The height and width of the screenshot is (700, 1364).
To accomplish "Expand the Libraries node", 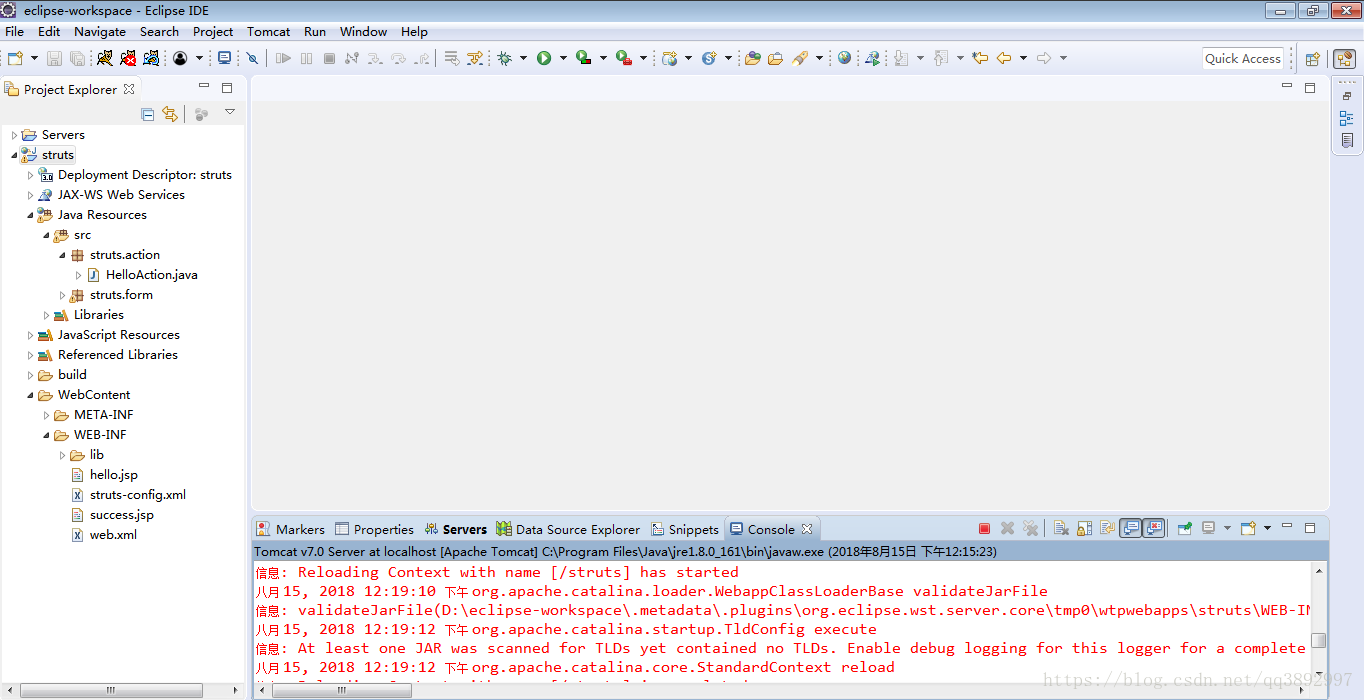I will [x=46, y=315].
